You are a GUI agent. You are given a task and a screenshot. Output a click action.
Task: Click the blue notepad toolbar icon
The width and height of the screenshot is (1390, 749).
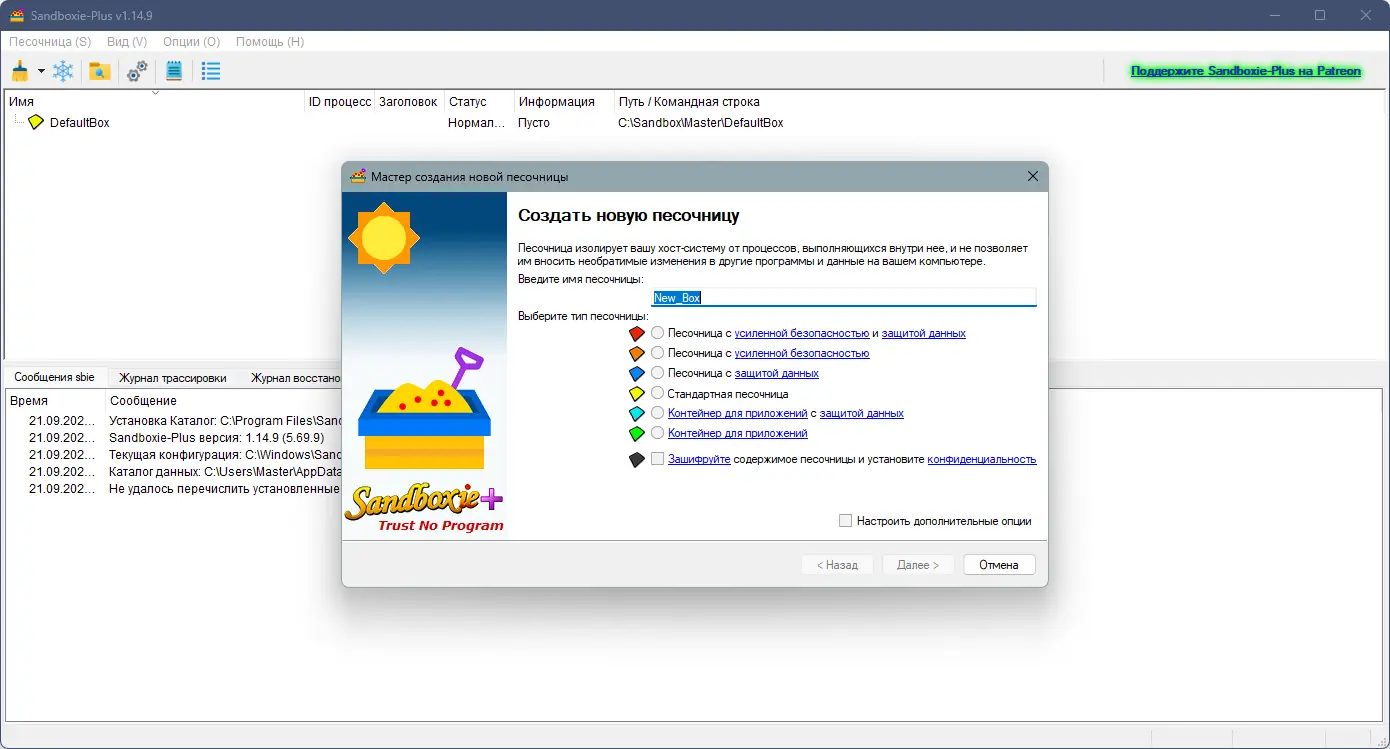[174, 71]
